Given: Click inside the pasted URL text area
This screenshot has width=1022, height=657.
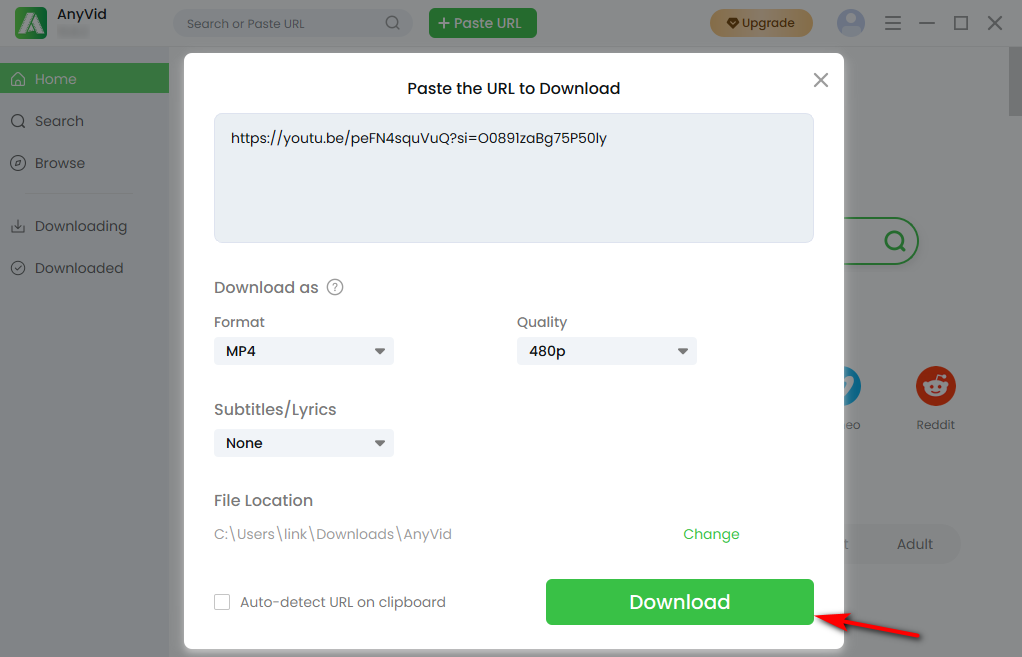Looking at the screenshot, I should pos(514,178).
